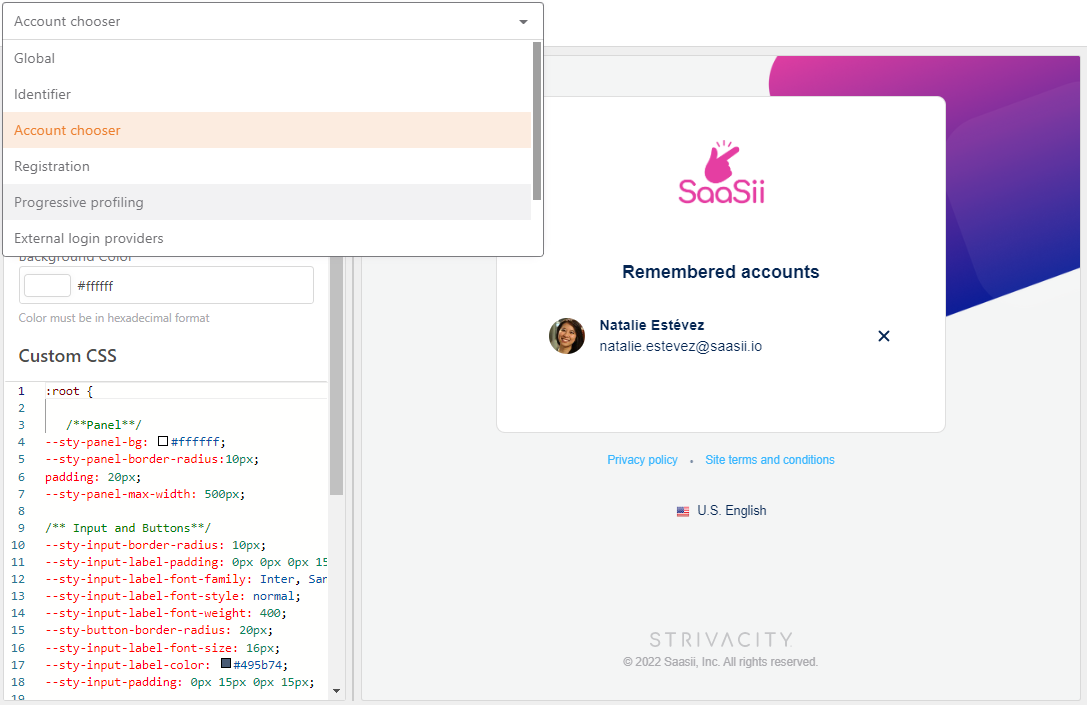Click natalie.estevez@saasii.io email text
Screen dimensions: 1087x705
[x=681, y=346]
